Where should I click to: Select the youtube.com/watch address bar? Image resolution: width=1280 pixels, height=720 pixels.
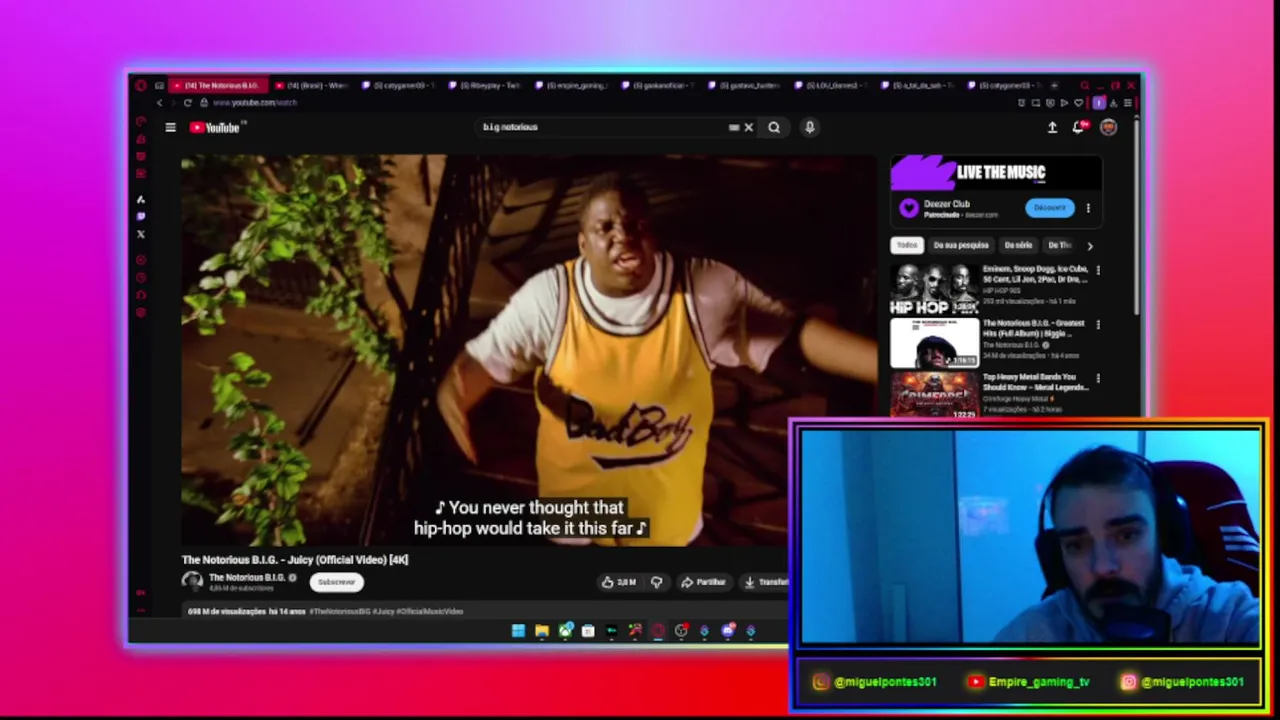pyautogui.click(x=255, y=103)
